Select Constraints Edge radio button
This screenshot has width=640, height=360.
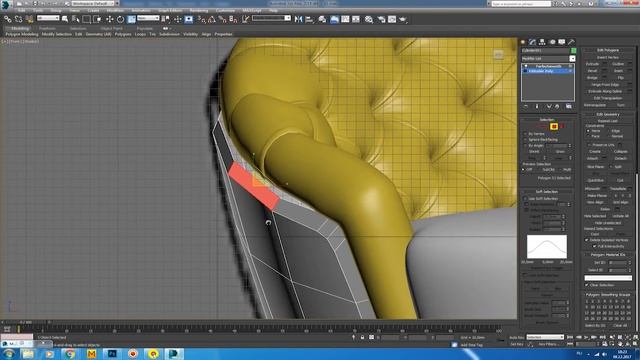click(609, 131)
